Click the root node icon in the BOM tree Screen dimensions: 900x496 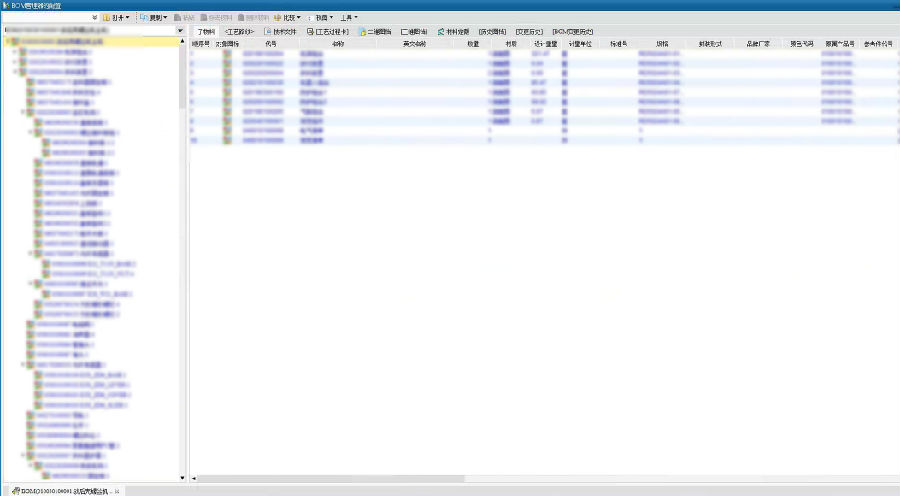[x=16, y=42]
